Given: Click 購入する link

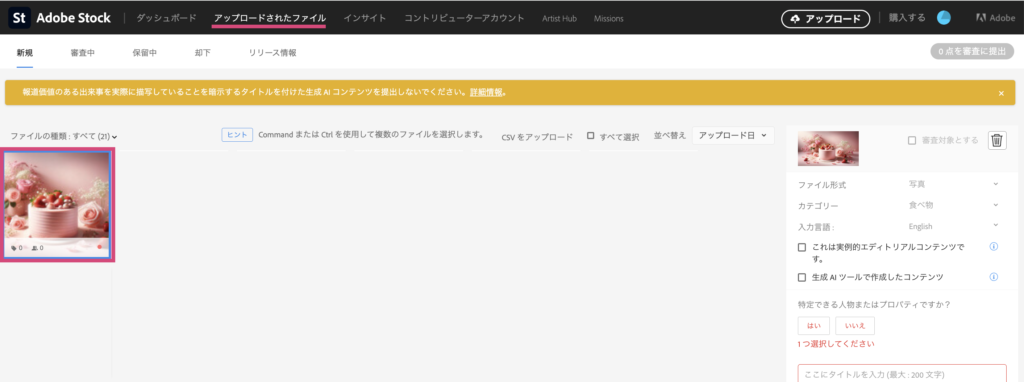Looking at the screenshot, I should click(x=906, y=18).
